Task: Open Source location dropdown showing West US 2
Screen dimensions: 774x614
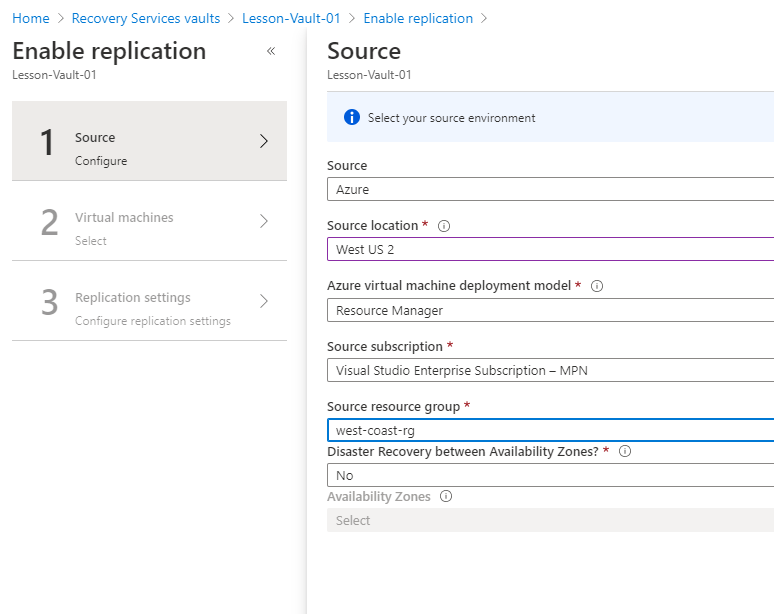Action: pyautogui.click(x=550, y=249)
